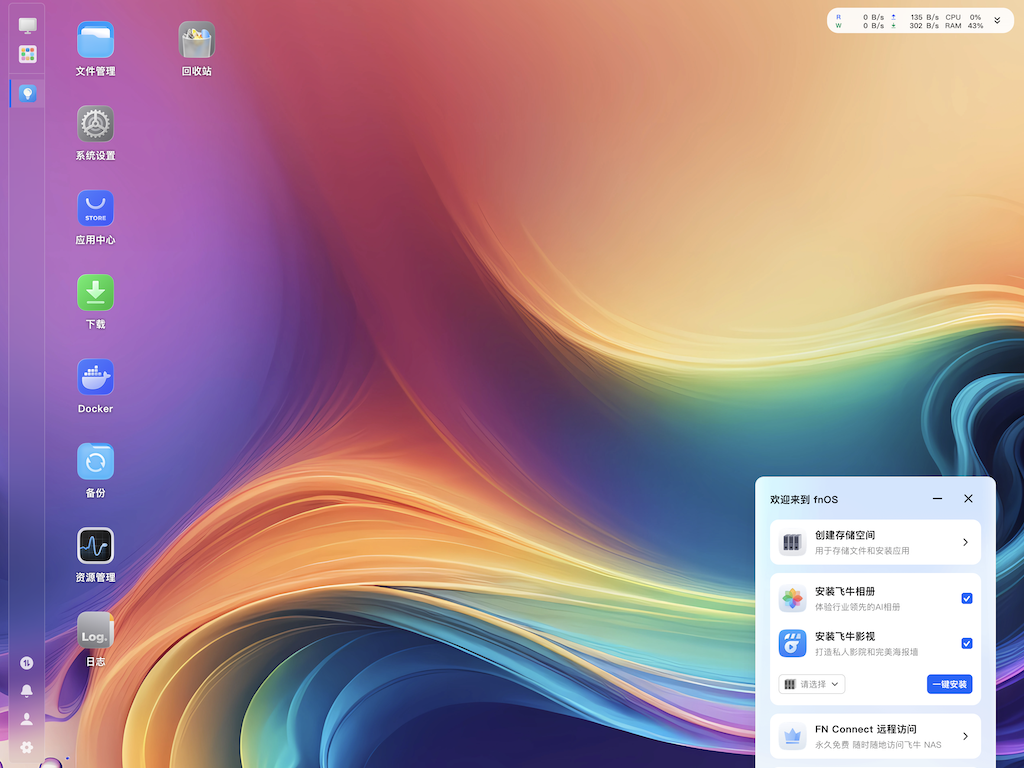This screenshot has height=768, width=1024.
Task: Click the 飞牛相册 photos app icon
Action: coord(792,598)
